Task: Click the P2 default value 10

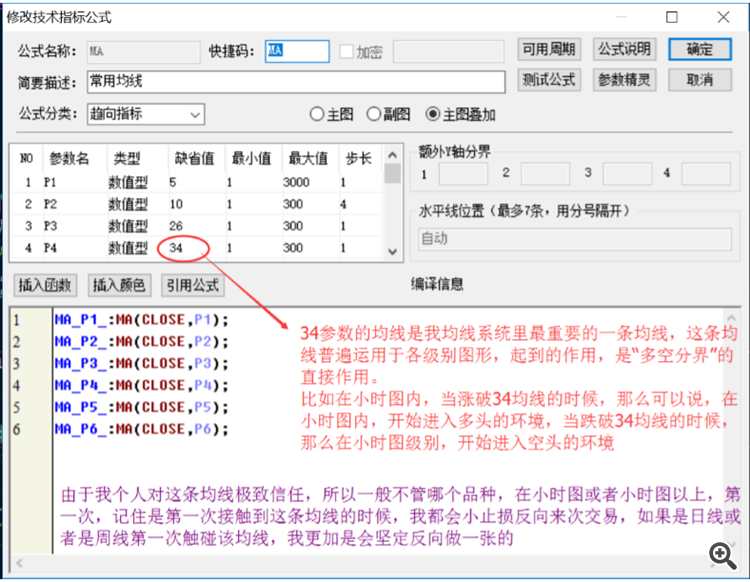Action: [x=176, y=204]
